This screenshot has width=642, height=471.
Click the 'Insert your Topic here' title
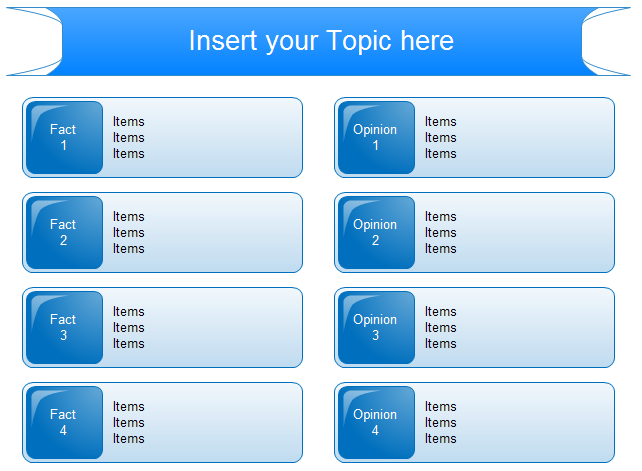click(x=321, y=41)
